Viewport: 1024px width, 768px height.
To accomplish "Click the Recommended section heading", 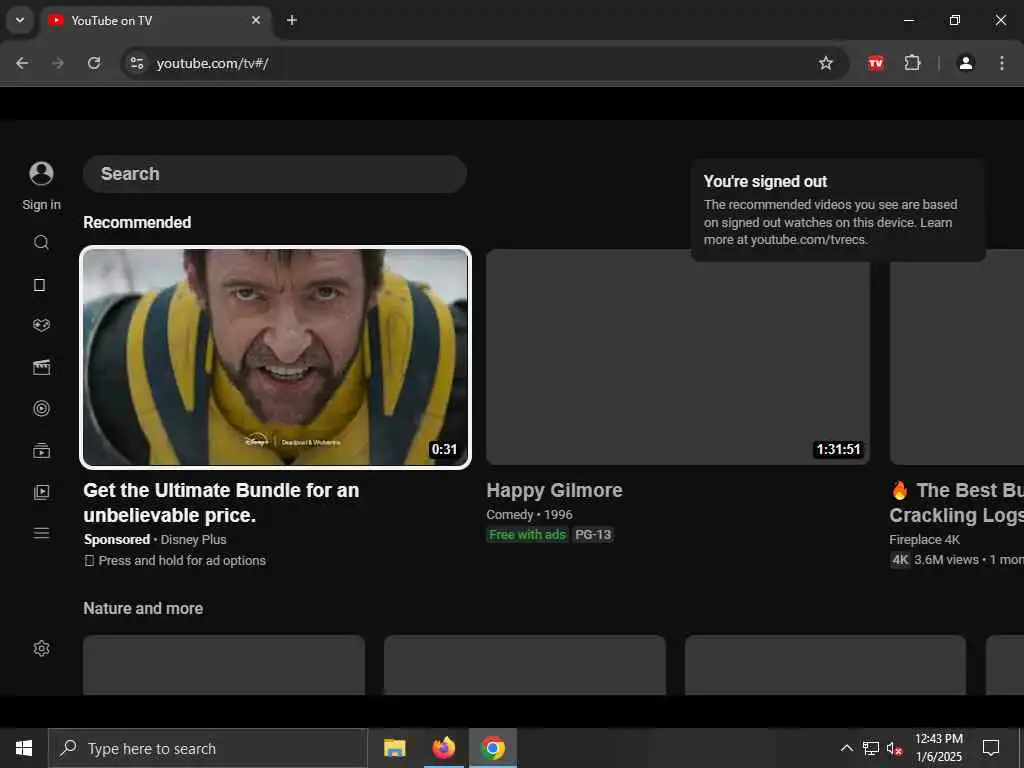I will pos(137,222).
